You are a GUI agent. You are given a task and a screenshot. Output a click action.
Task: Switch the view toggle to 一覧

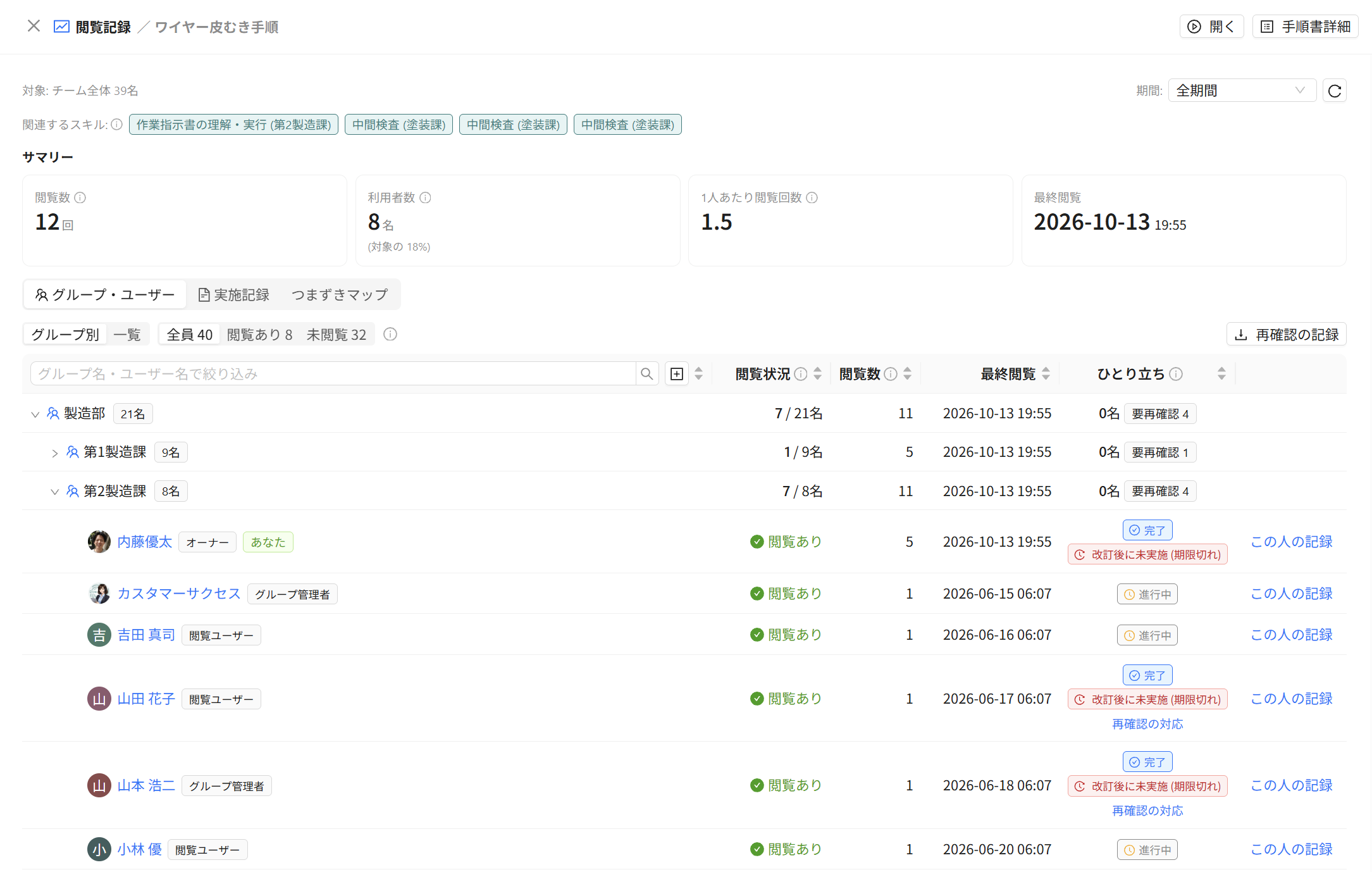127,334
